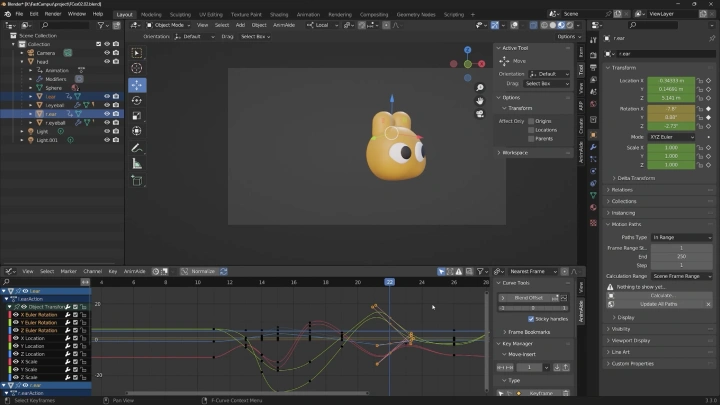The width and height of the screenshot is (720, 405).
Task: Toggle visibility of Light.001 in outliner
Action: (107, 140)
